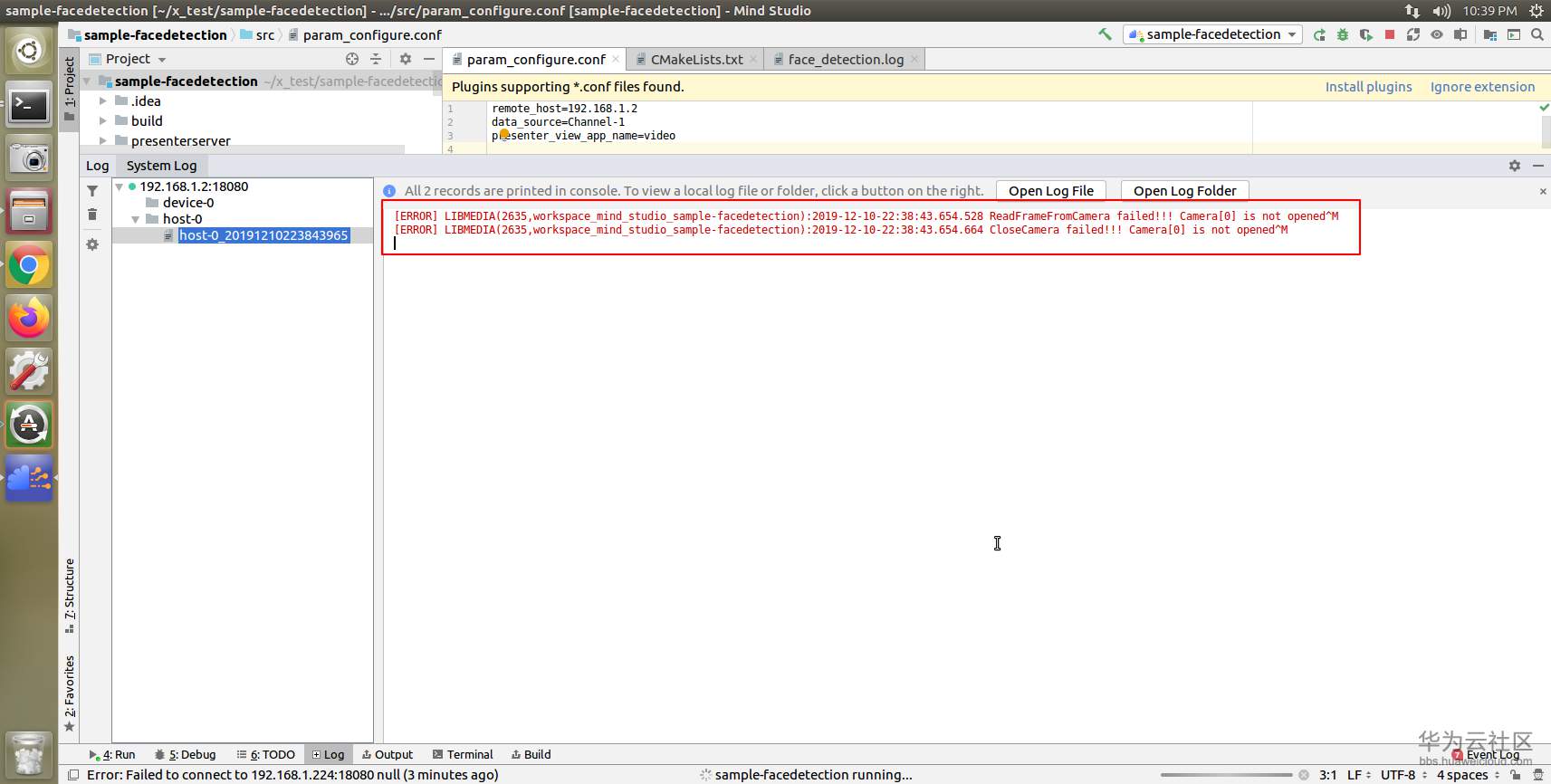Viewport: 1551px width, 784px height.
Task: Switch to the CMakeLists.txt editor tab
Action: (696, 60)
